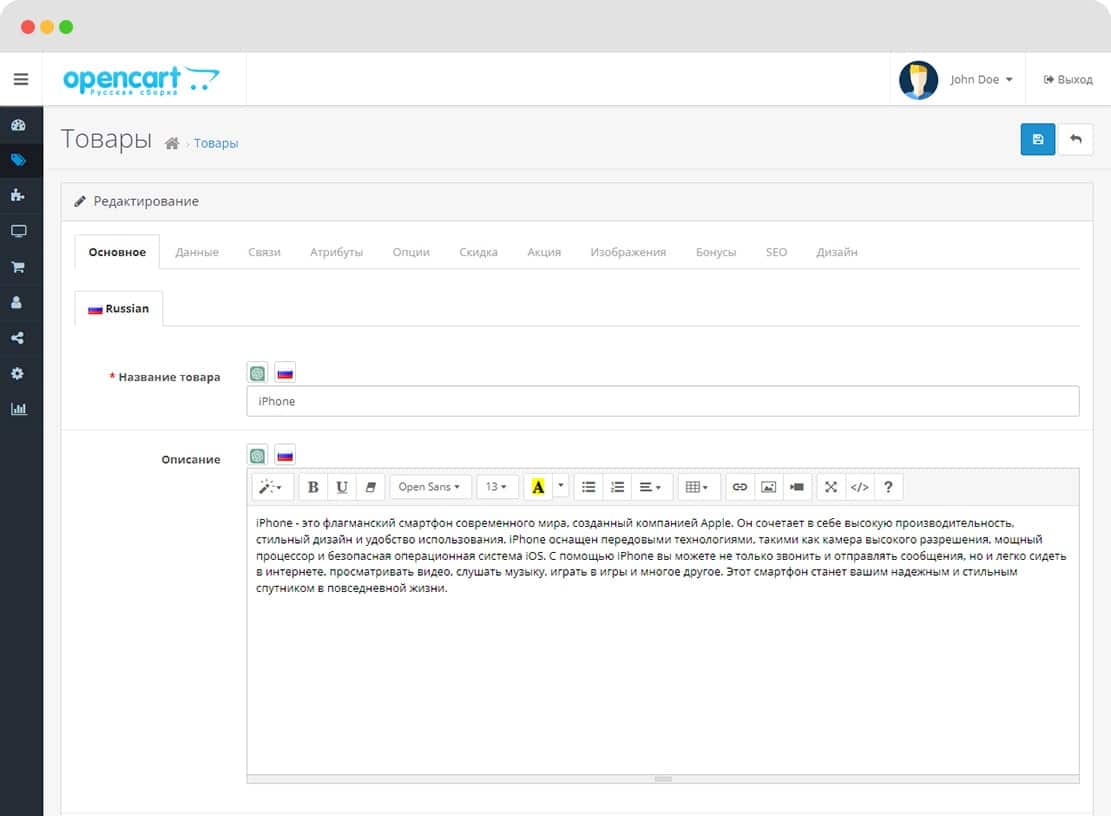Click the blue save button
1111x816 pixels.
[x=1037, y=140]
